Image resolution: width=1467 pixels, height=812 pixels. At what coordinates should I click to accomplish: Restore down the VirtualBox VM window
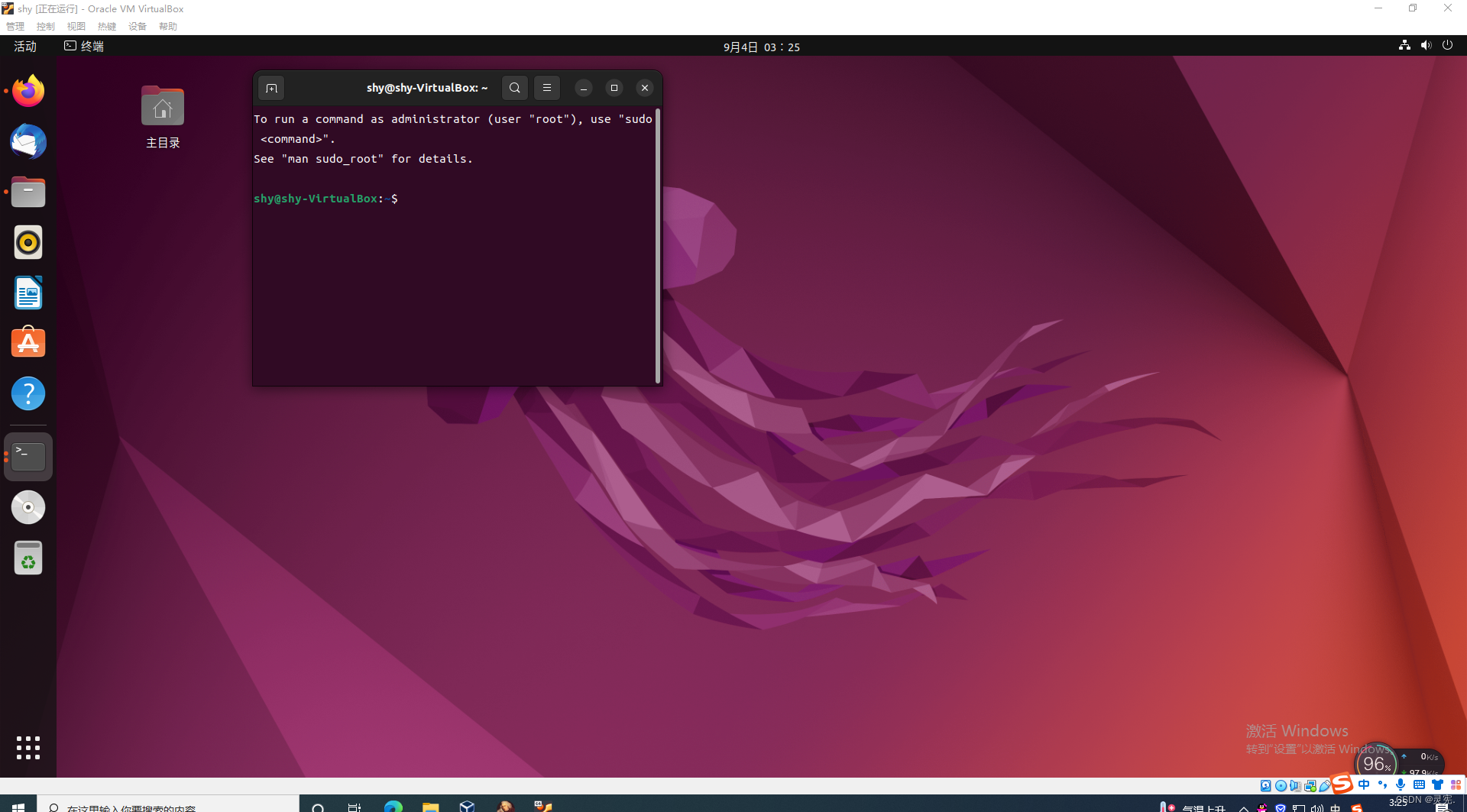pos(1413,8)
